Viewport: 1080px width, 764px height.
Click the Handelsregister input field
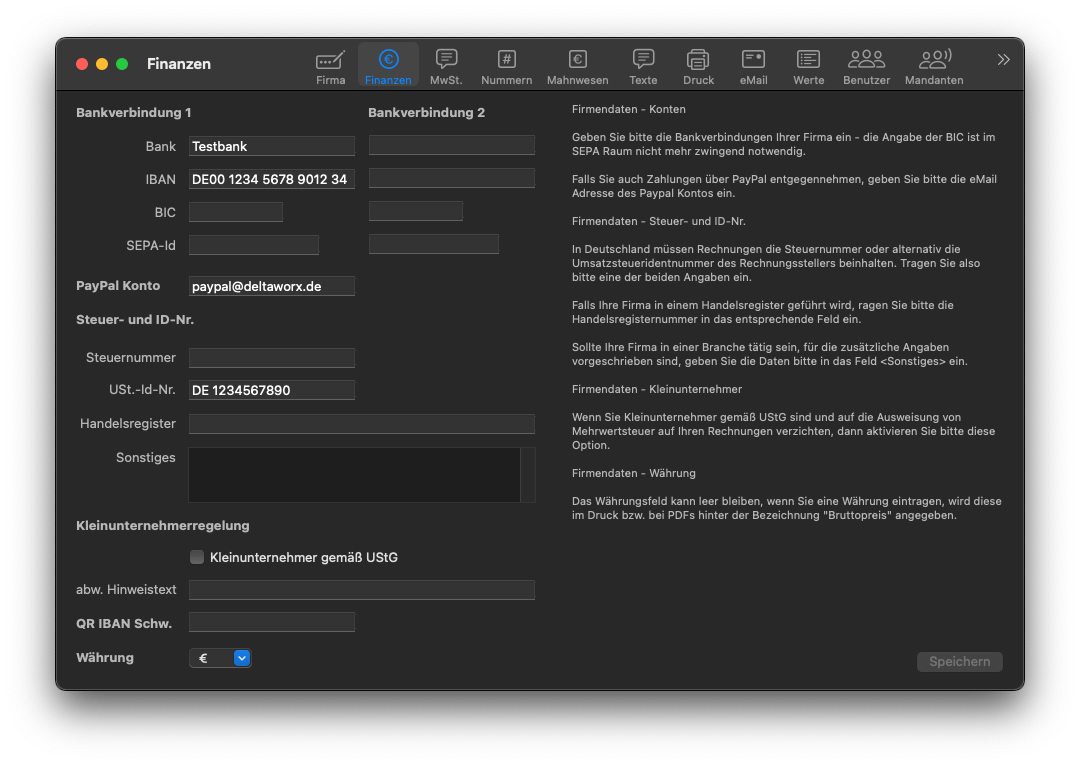pyautogui.click(x=361, y=424)
